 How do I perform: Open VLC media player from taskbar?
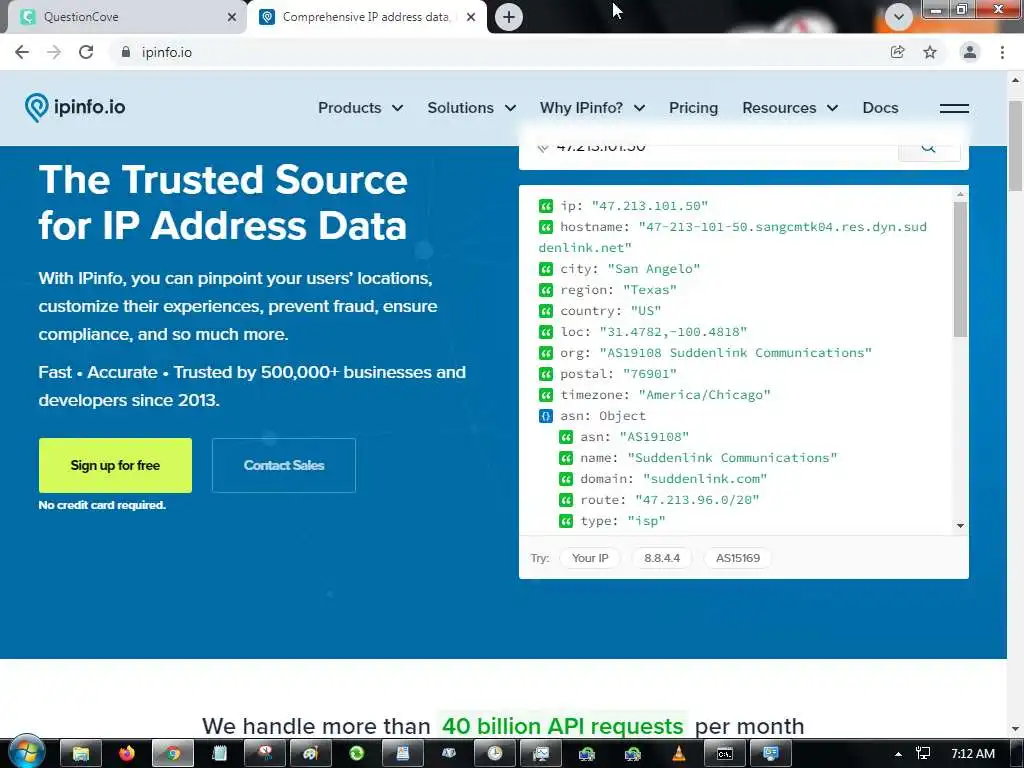click(679, 754)
